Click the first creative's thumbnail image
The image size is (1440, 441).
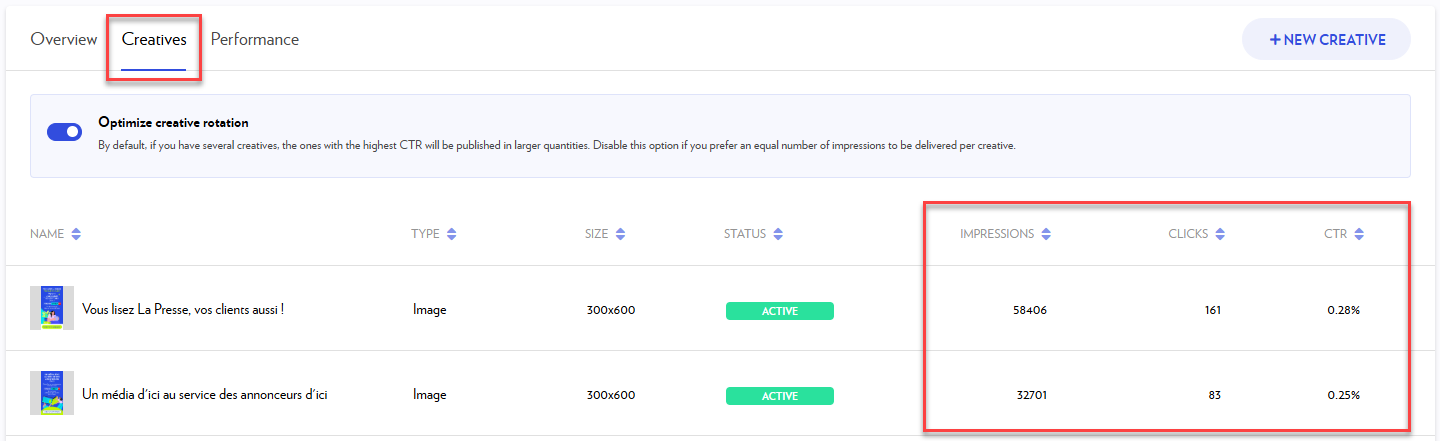tap(52, 309)
